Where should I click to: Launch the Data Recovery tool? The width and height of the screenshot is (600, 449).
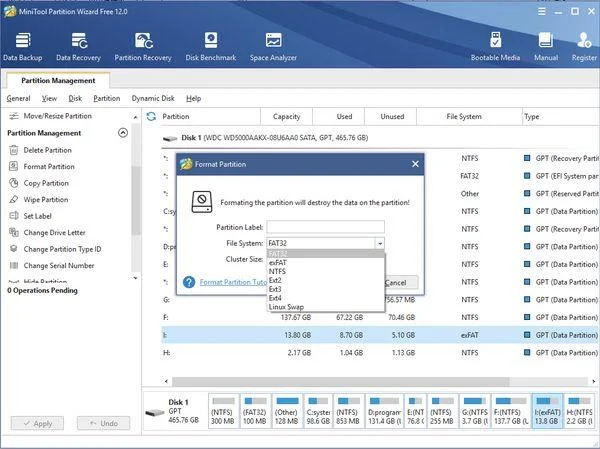click(x=78, y=47)
